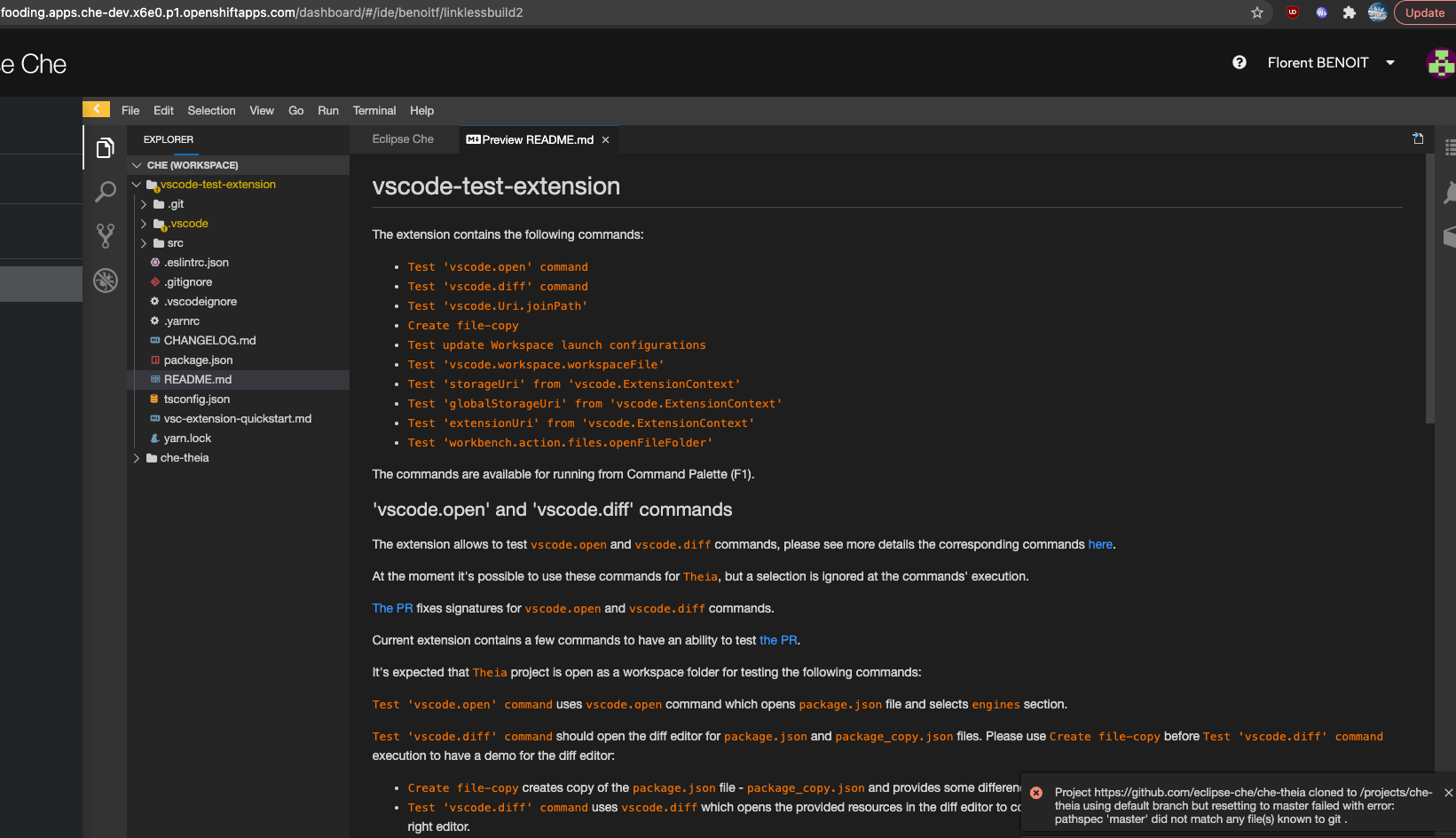Viewport: 1456px width, 838px height.
Task: Open the Explorer view icon in activity bar
Action: [x=106, y=147]
